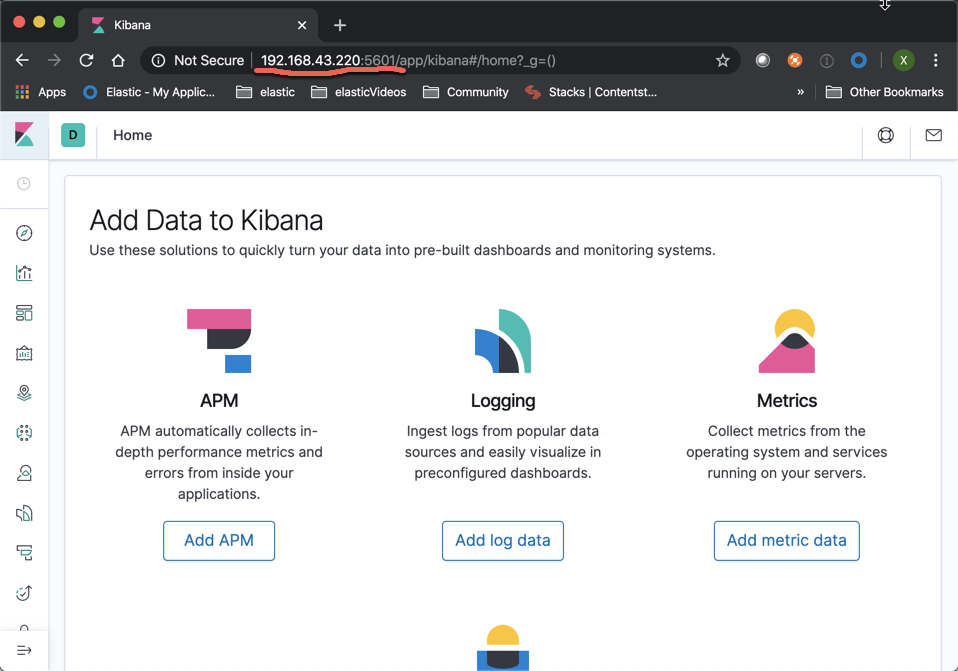Expand the side navigation menu
This screenshot has height=671, width=958.
pyautogui.click(x=24, y=650)
